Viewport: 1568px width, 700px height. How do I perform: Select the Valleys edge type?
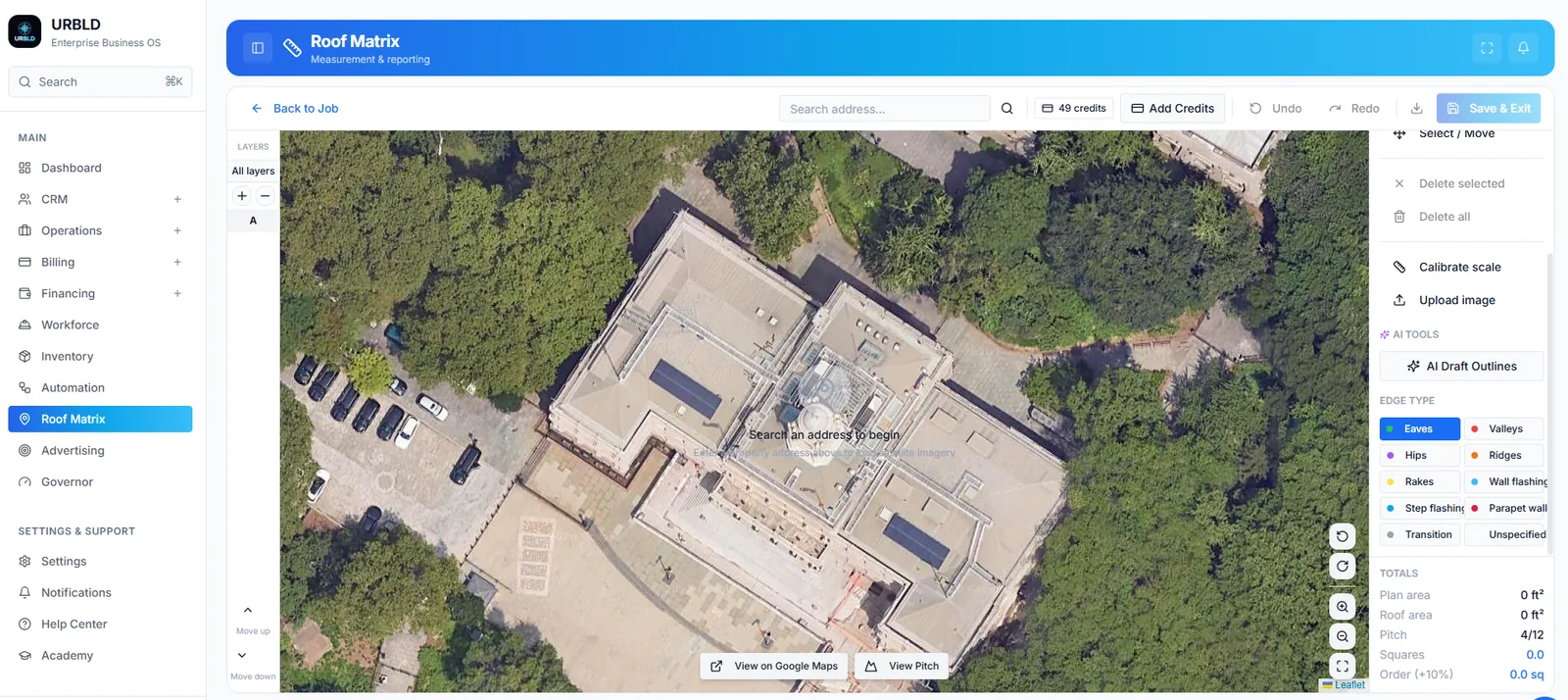click(1504, 428)
